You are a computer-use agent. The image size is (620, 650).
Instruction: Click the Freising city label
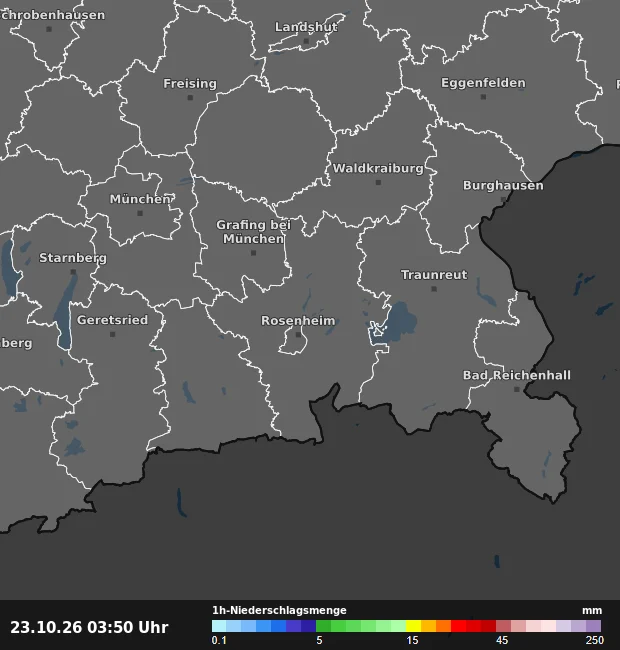coord(190,84)
